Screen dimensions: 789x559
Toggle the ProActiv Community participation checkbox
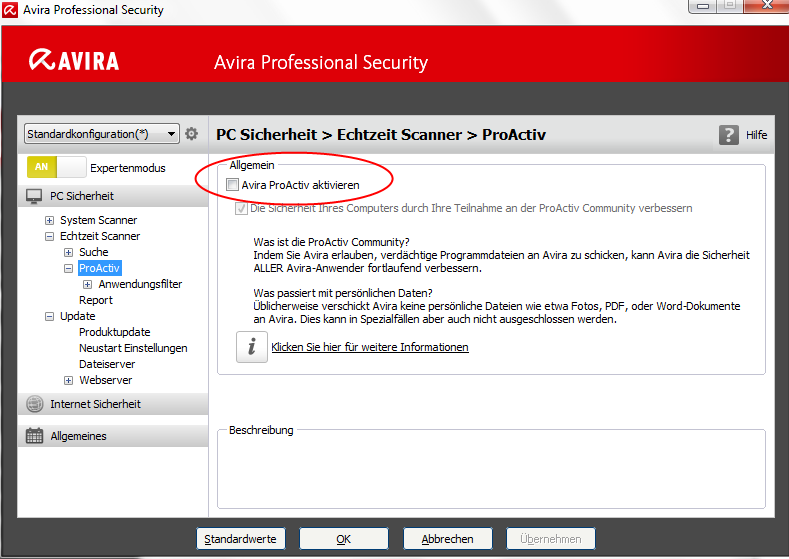click(241, 208)
